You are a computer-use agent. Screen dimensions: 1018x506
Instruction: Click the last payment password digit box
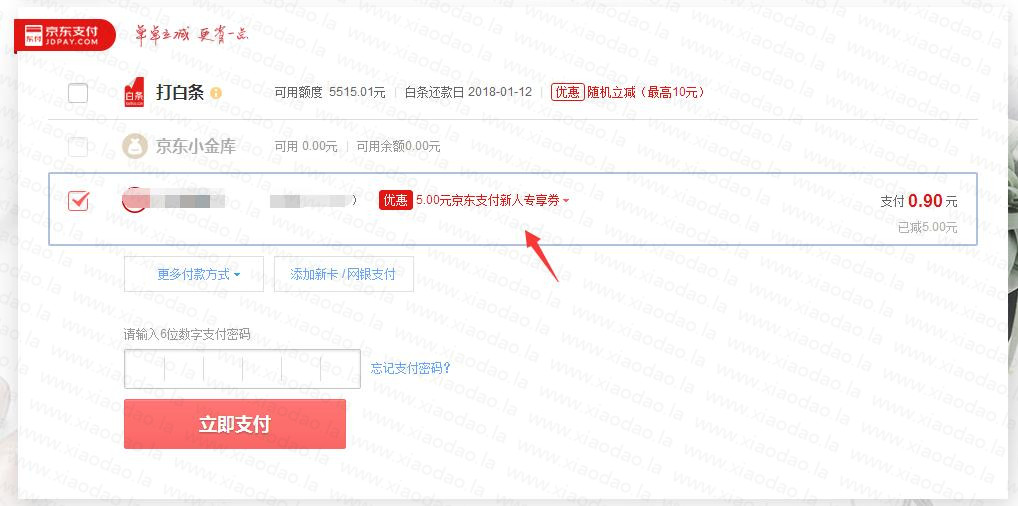[340, 369]
